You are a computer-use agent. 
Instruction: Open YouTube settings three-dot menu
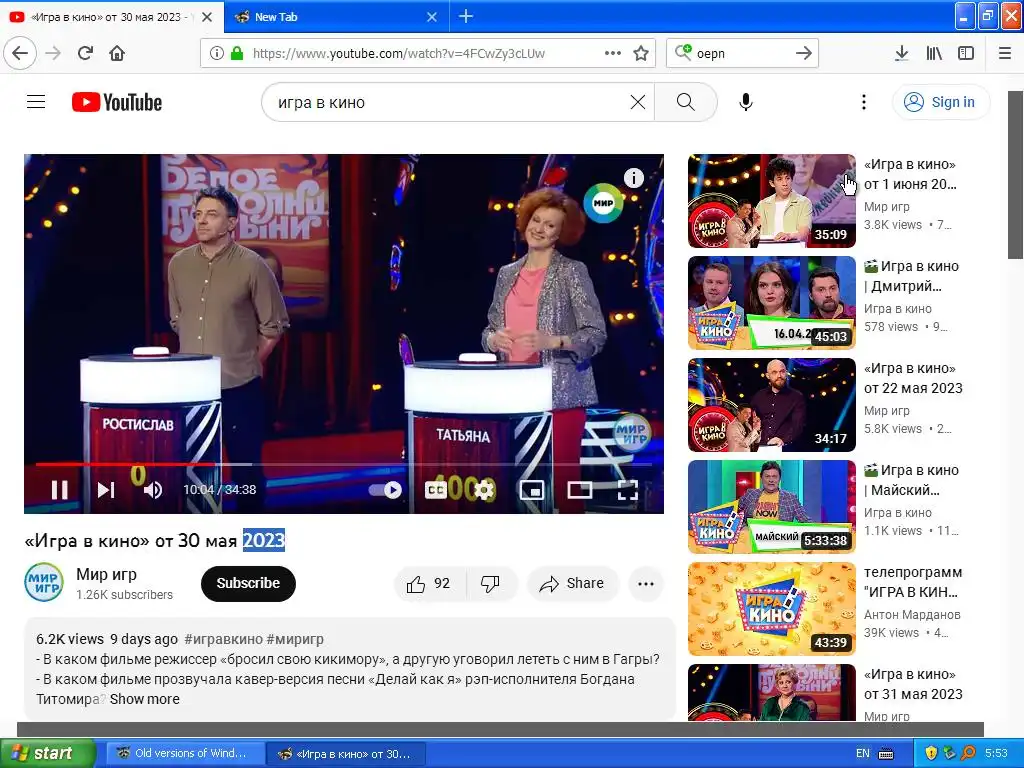863,102
